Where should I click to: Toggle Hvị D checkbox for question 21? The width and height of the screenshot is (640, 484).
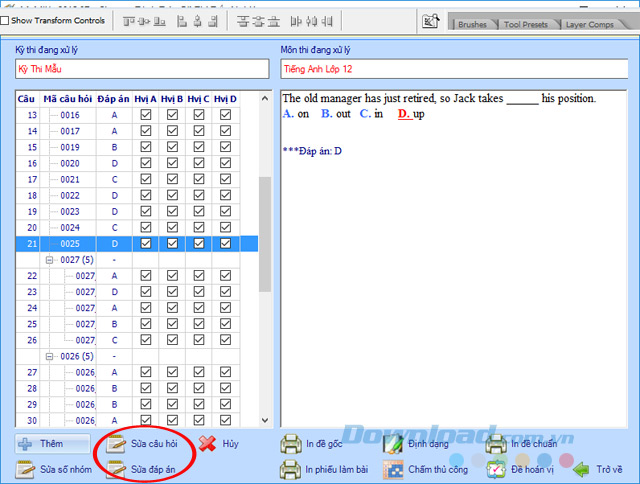tap(225, 243)
